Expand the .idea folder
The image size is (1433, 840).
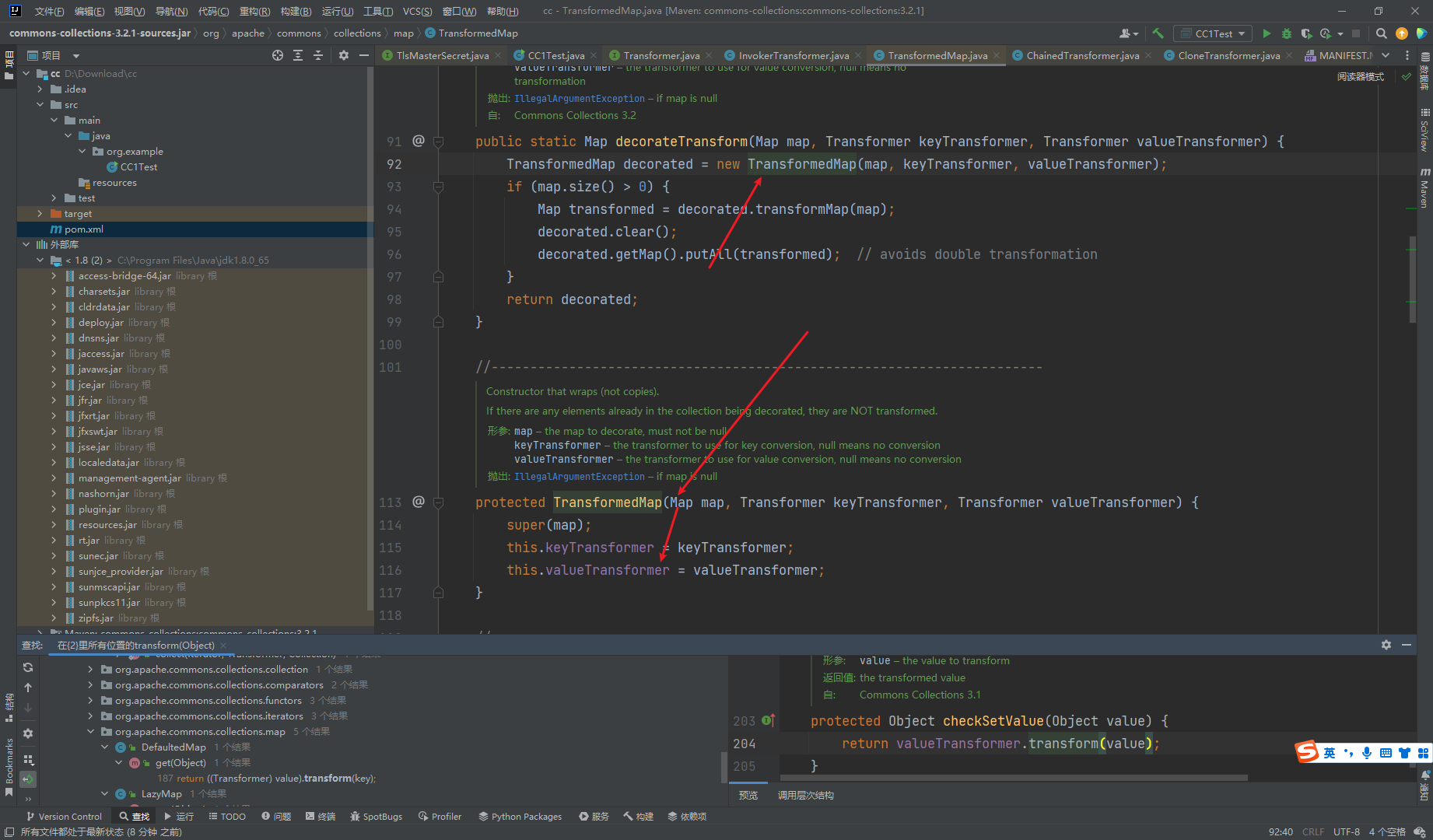tap(40, 89)
